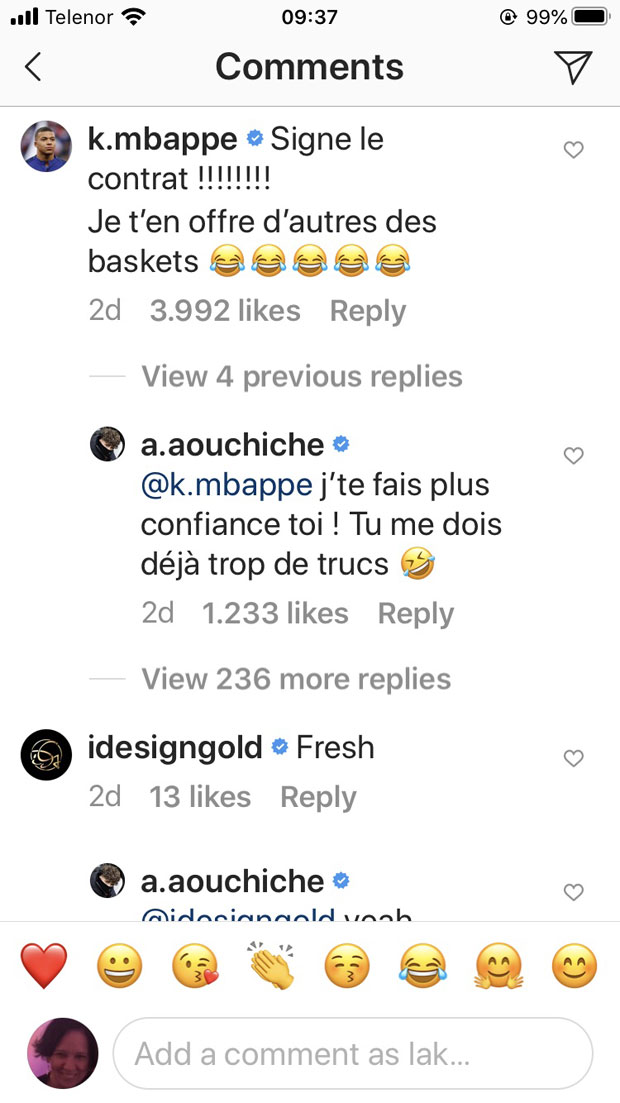
Task: Expand View 236 more replies
Action: tap(296, 679)
